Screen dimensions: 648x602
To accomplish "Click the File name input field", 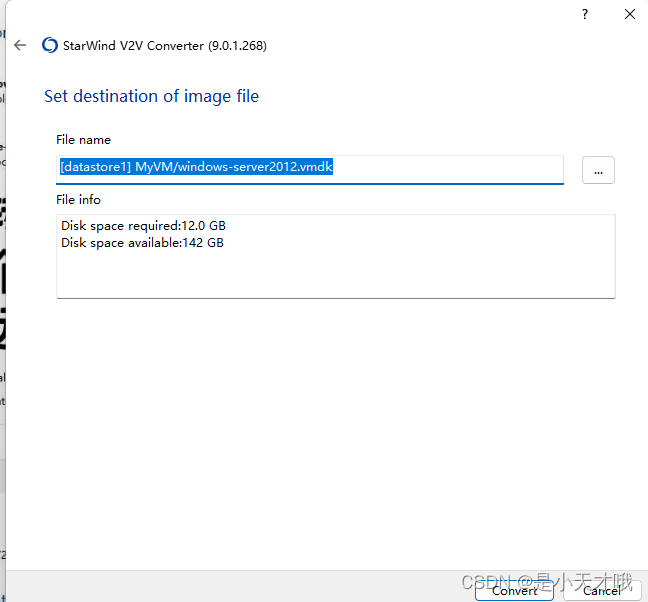I will [x=310, y=170].
